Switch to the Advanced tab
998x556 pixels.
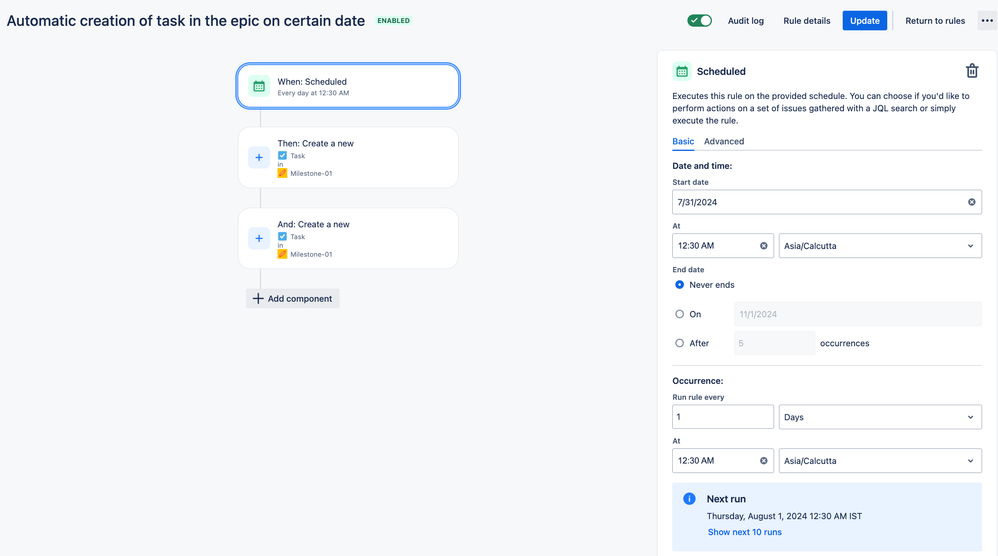point(724,141)
